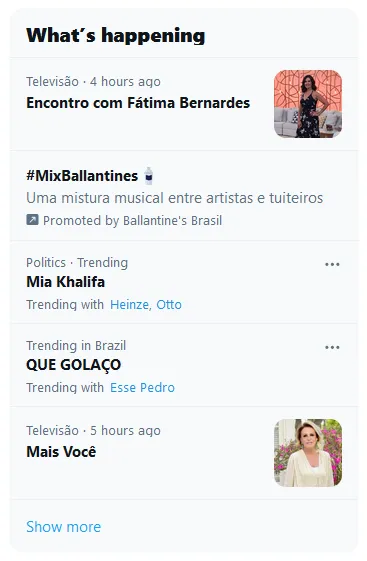Click the Heinze related trend link
367x561 pixels.
pos(131,304)
